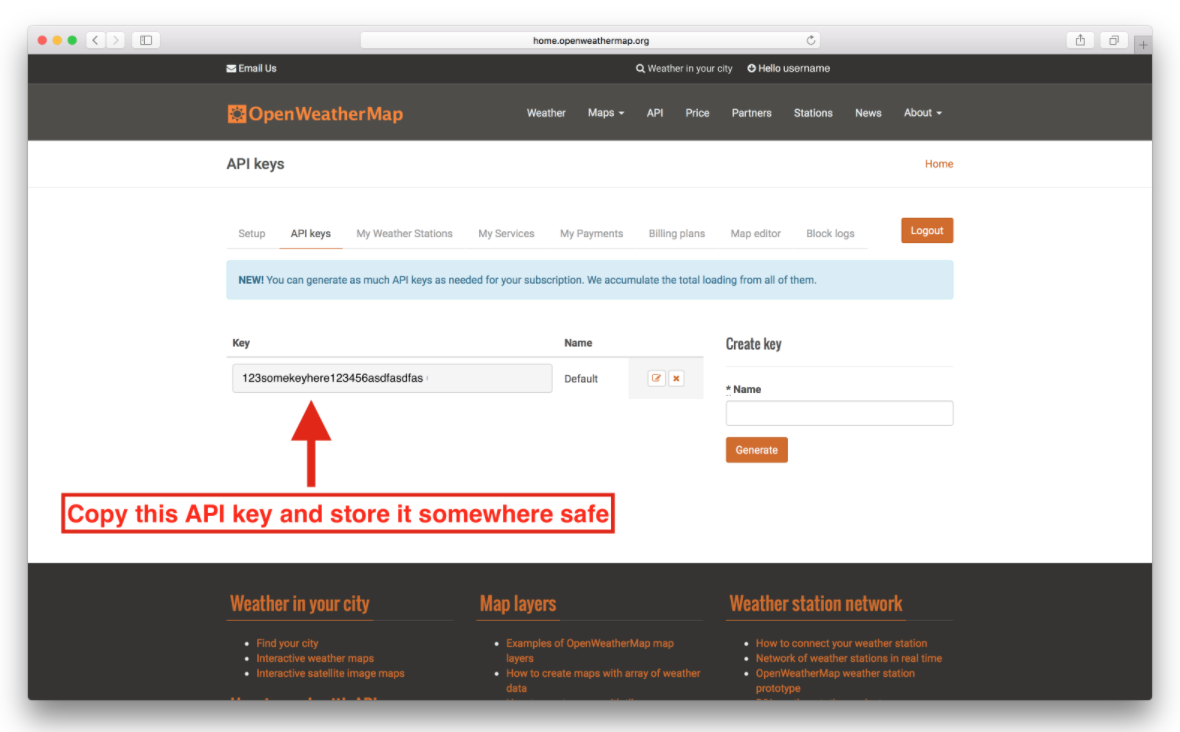Viewport: 1180px width, 732px height.
Task: Open Interactive satellite image maps link
Action: 330,673
